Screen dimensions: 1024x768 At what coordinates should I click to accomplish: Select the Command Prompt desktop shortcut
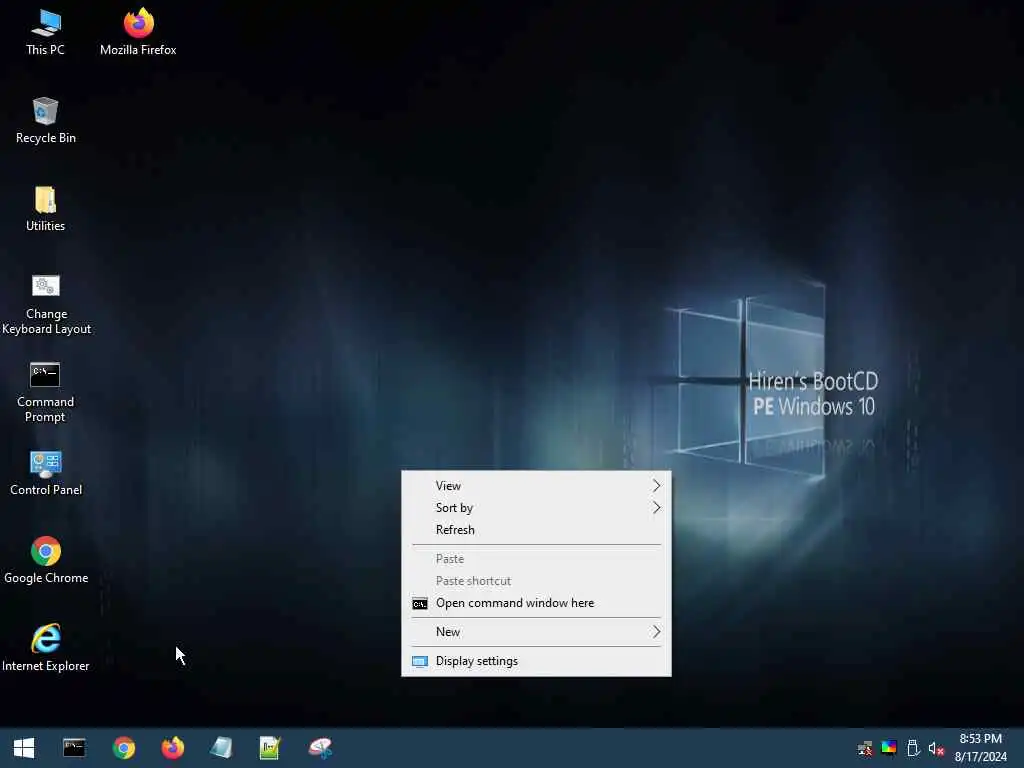coord(45,392)
